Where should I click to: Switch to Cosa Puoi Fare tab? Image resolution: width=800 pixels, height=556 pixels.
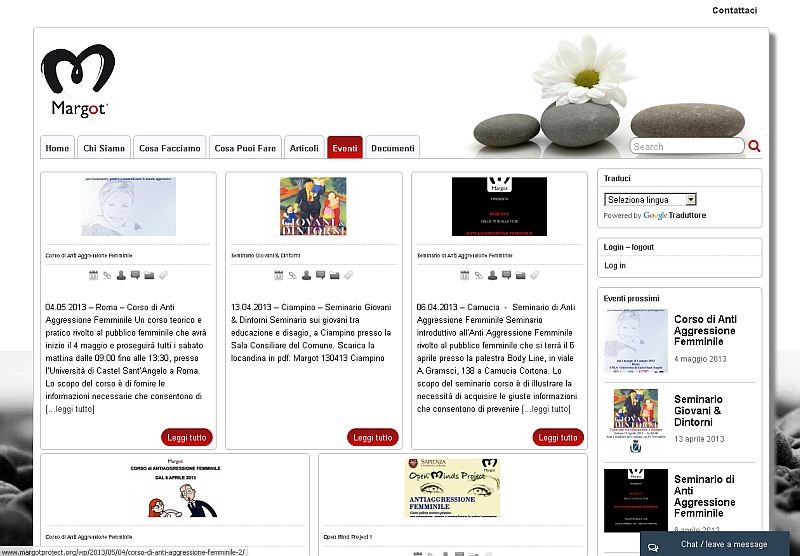(x=245, y=148)
